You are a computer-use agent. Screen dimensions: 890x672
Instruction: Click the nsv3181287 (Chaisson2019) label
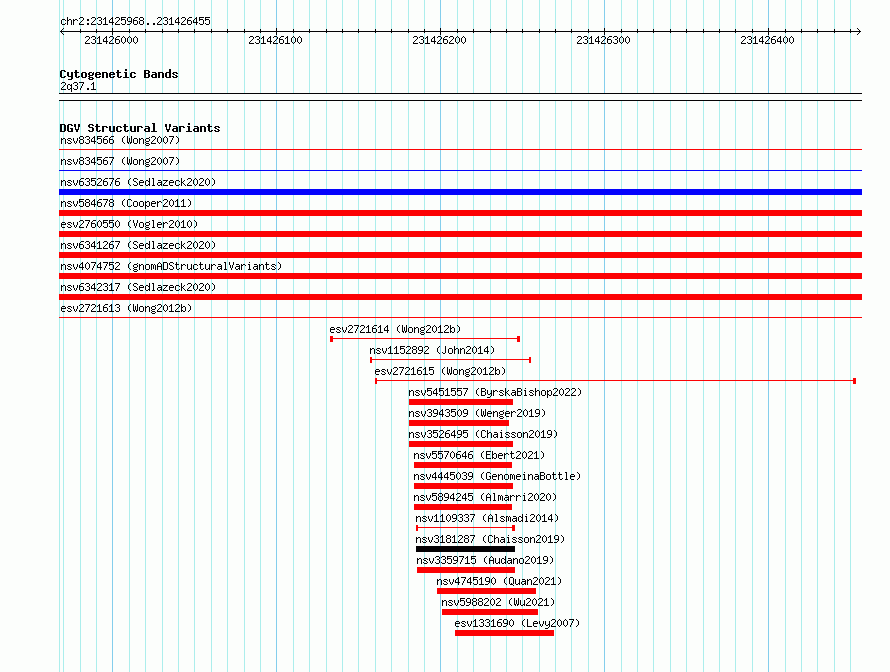pyautogui.click(x=490, y=539)
